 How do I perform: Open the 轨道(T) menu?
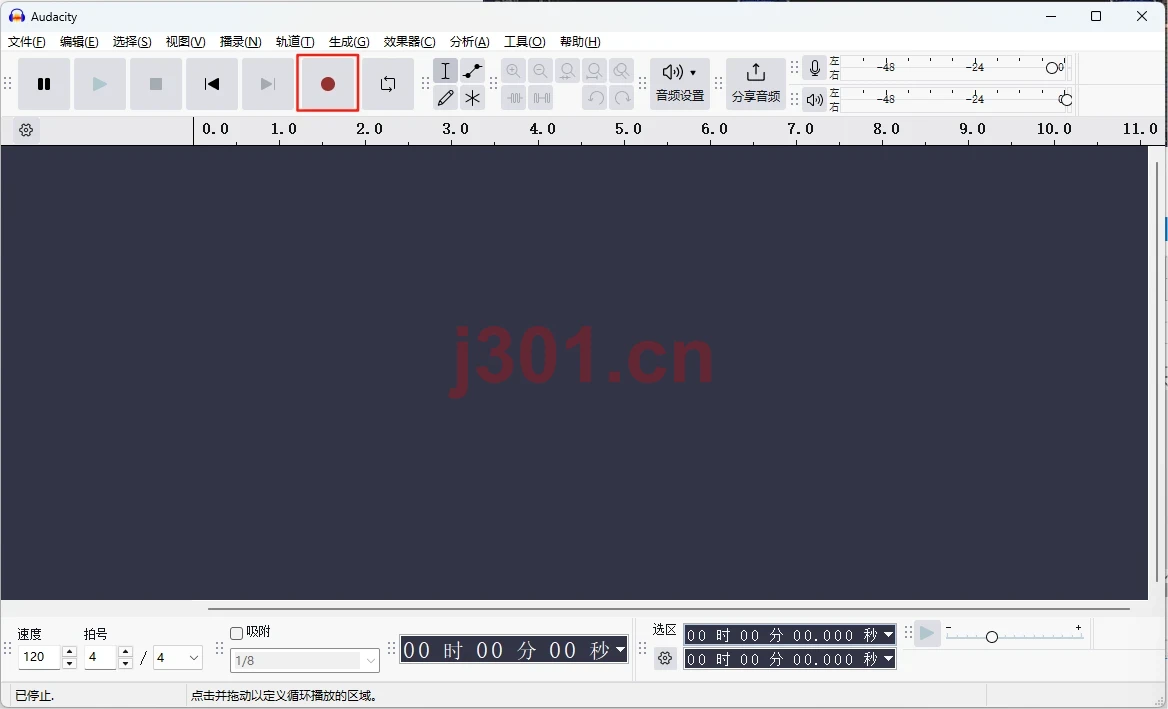[295, 42]
